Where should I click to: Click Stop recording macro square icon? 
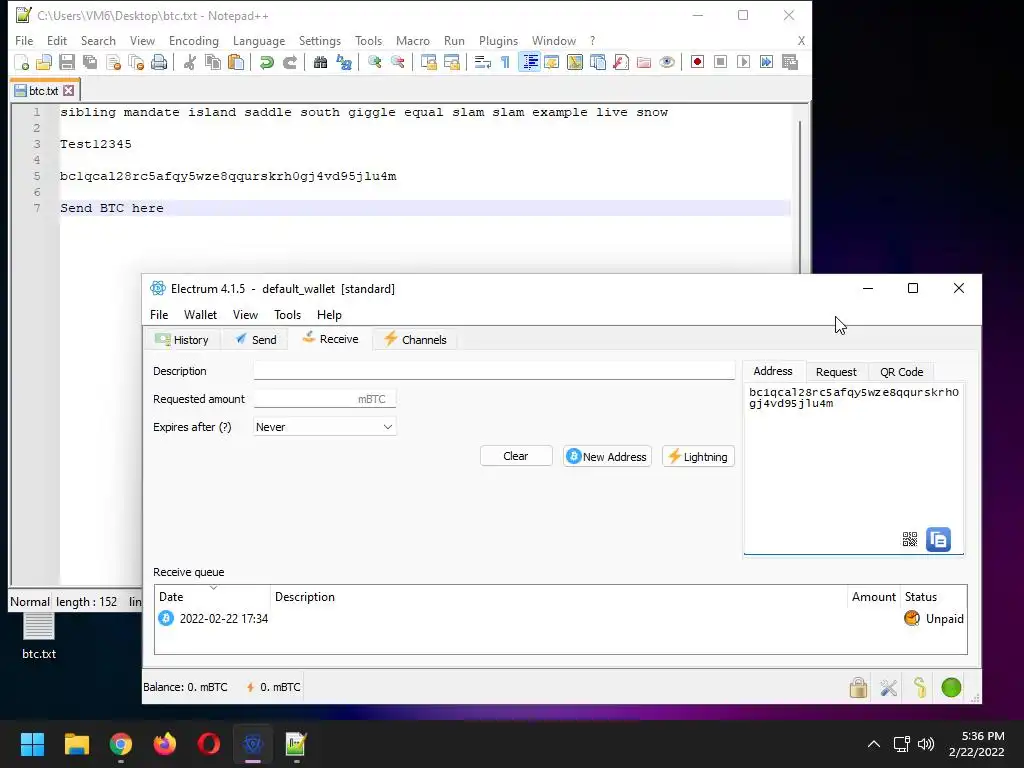(x=720, y=62)
